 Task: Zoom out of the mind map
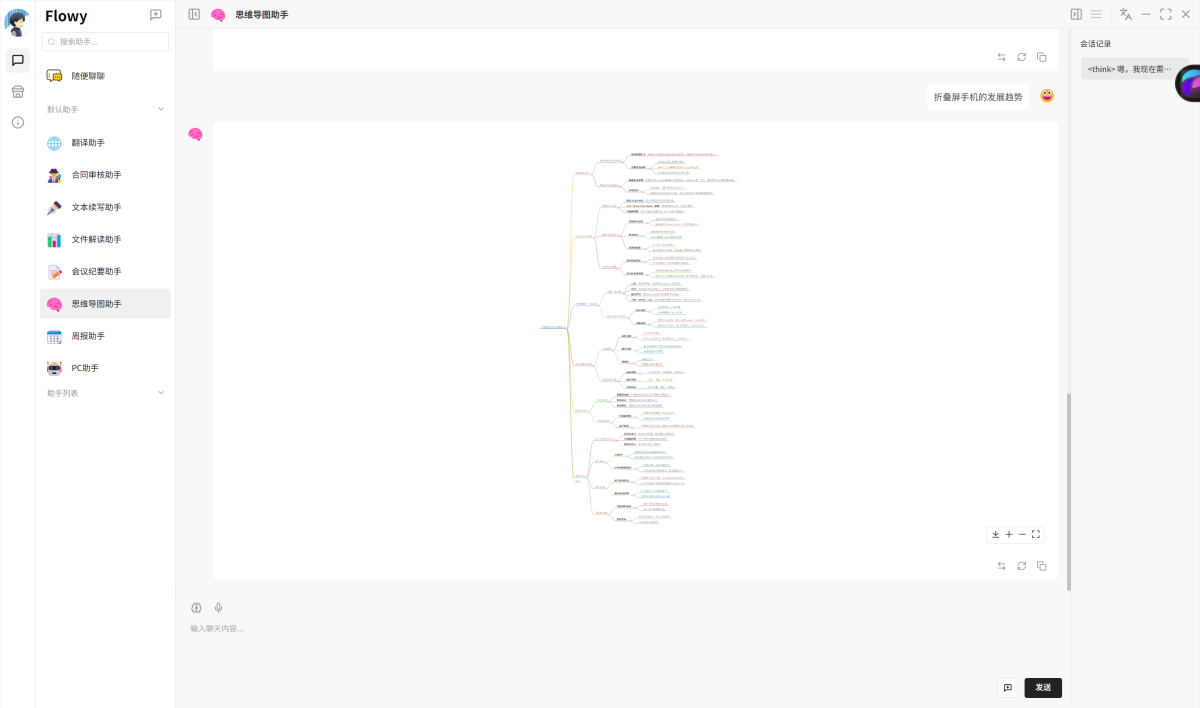[x=1022, y=535]
